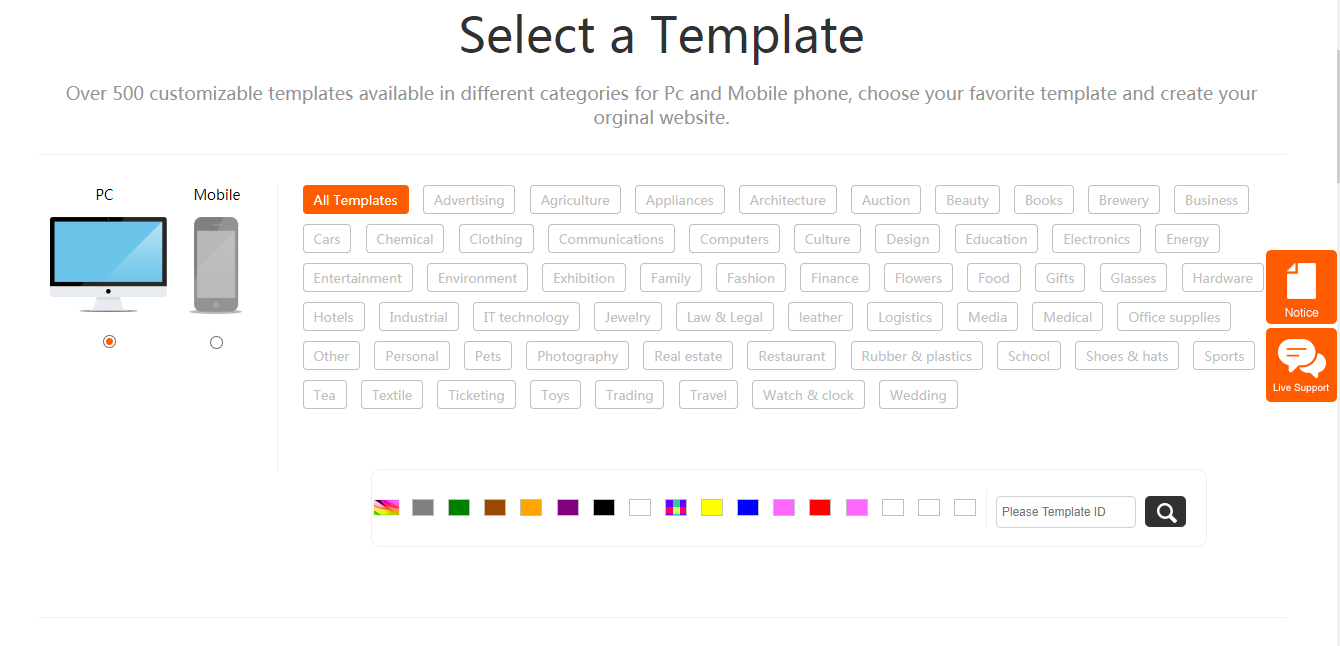Viewport: 1340px width, 646px height.
Task: Pick the rainbow gradient color filter
Action: pyautogui.click(x=386, y=508)
